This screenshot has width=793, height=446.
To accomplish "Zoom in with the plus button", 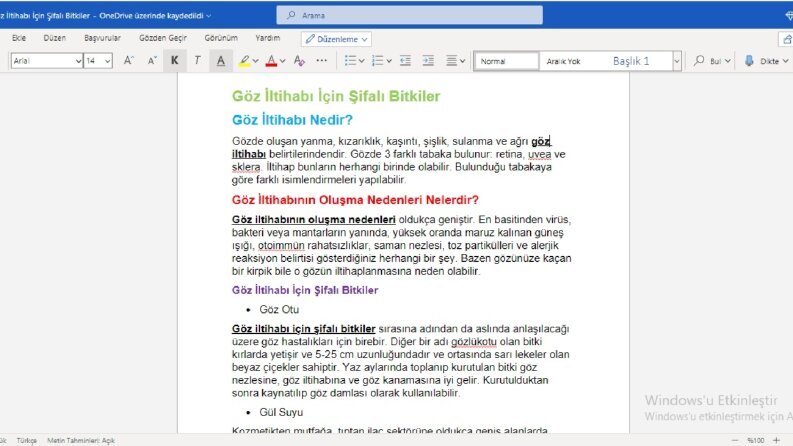I will 776,440.
